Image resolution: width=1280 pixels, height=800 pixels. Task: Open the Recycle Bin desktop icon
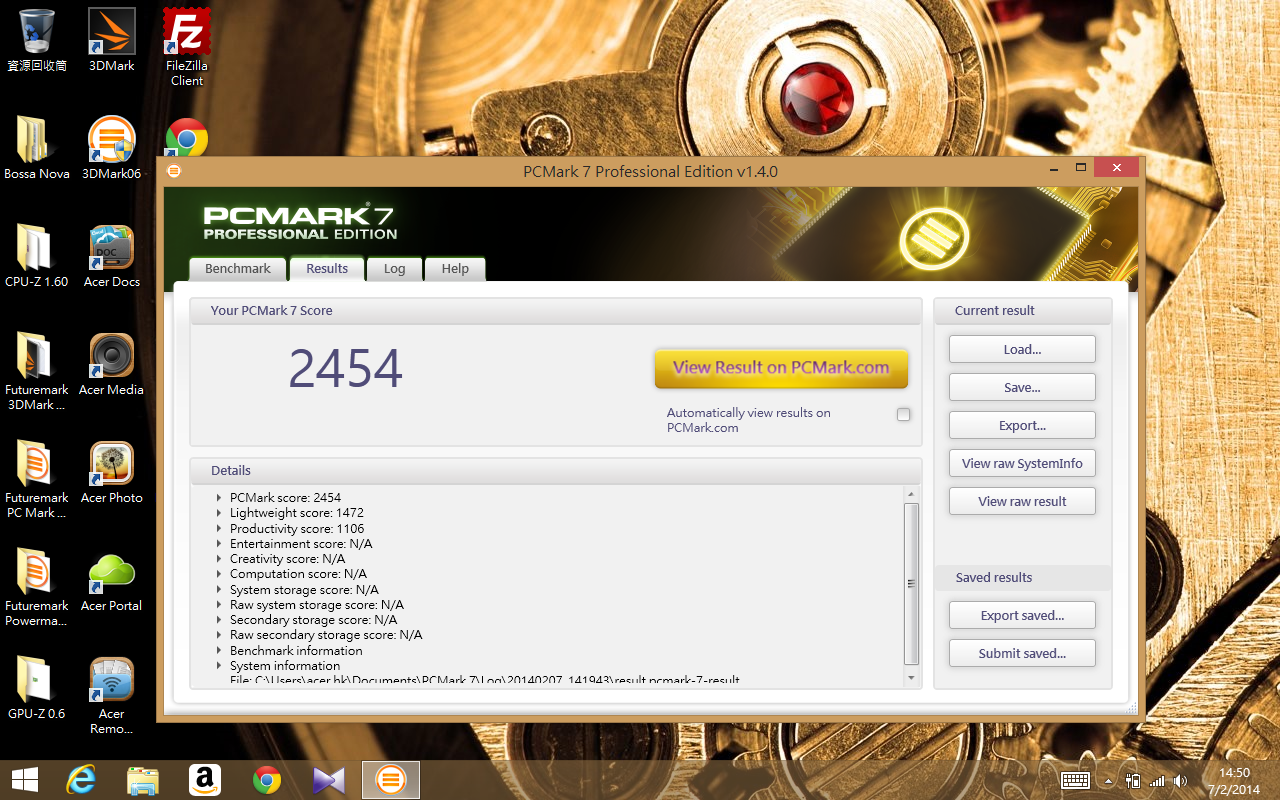point(37,40)
